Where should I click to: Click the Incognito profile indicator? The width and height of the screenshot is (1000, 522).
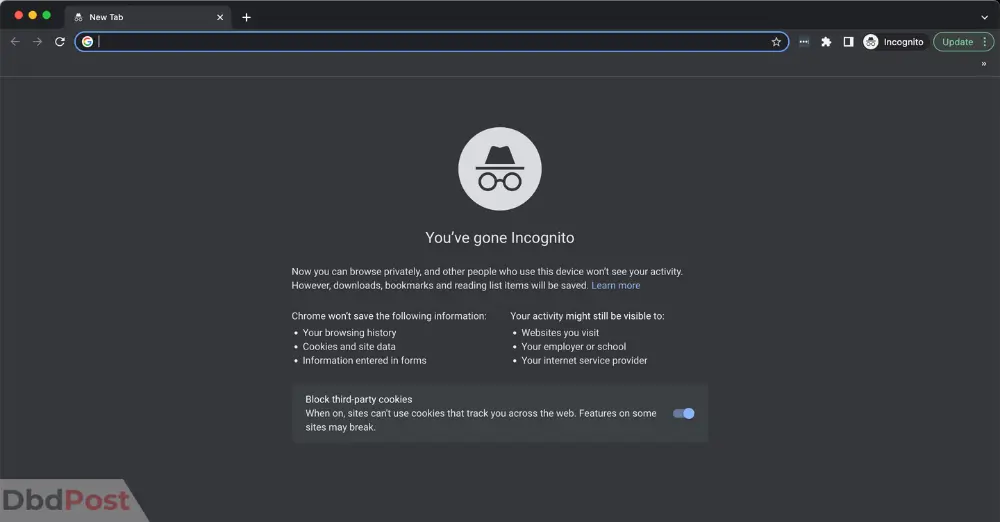click(x=893, y=42)
